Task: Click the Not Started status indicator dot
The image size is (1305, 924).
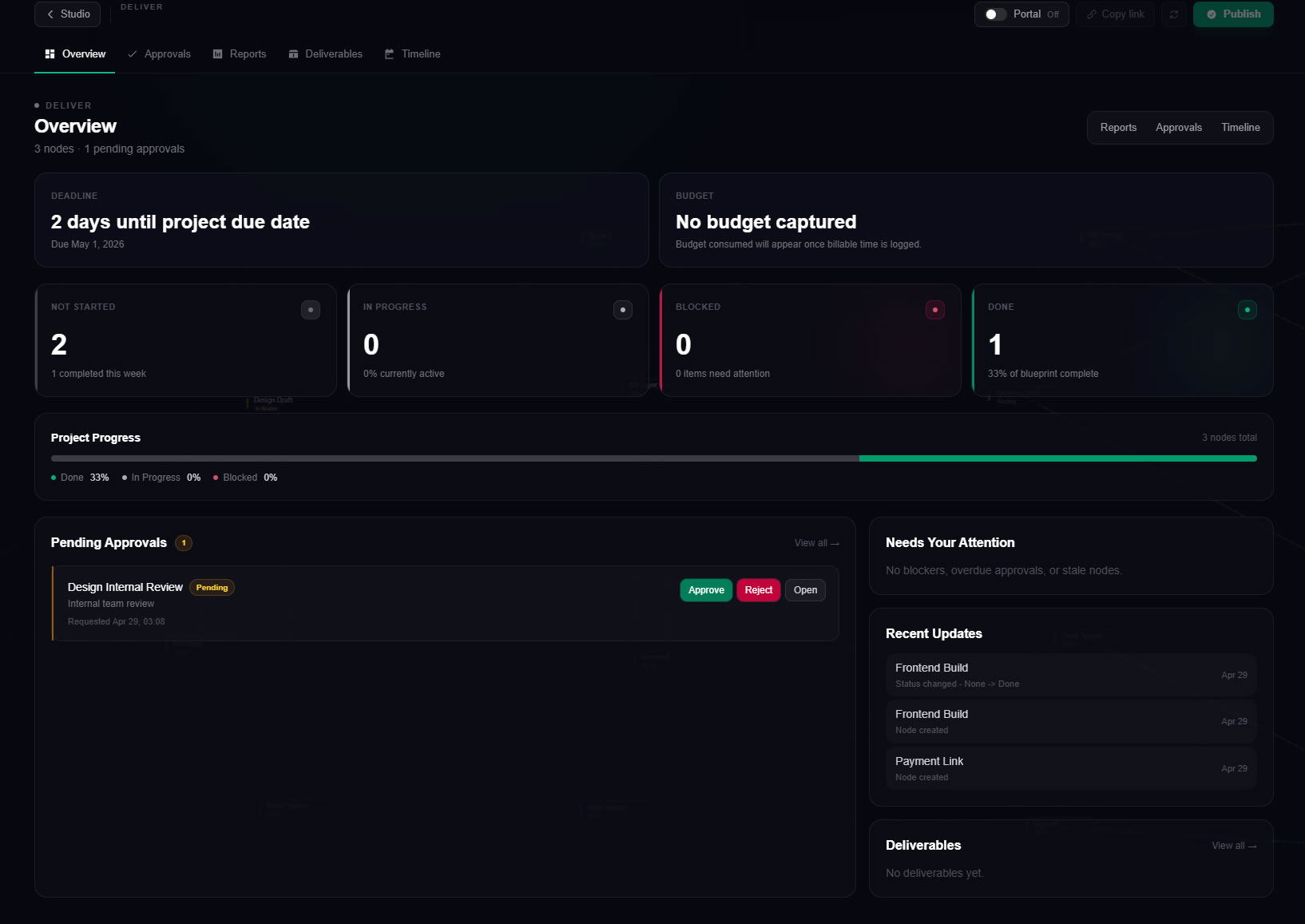Action: pos(311,310)
